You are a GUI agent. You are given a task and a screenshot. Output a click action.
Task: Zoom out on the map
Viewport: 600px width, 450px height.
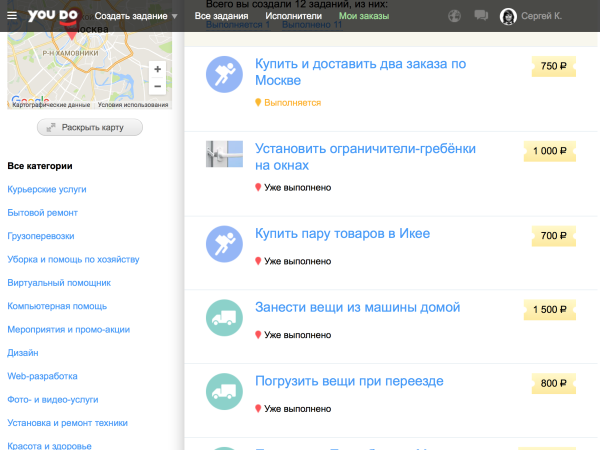pos(157,87)
